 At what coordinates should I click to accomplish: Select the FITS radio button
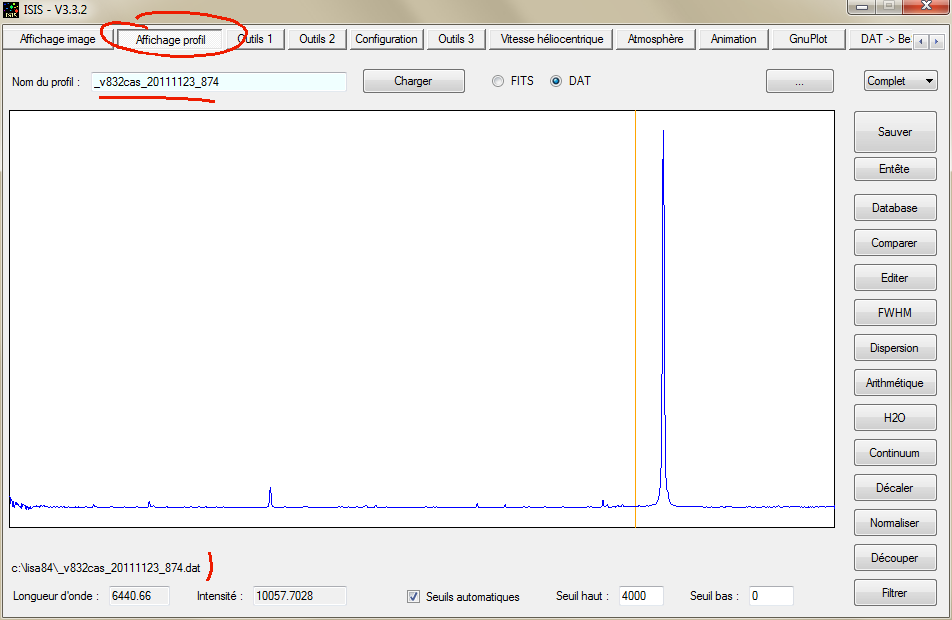498,81
